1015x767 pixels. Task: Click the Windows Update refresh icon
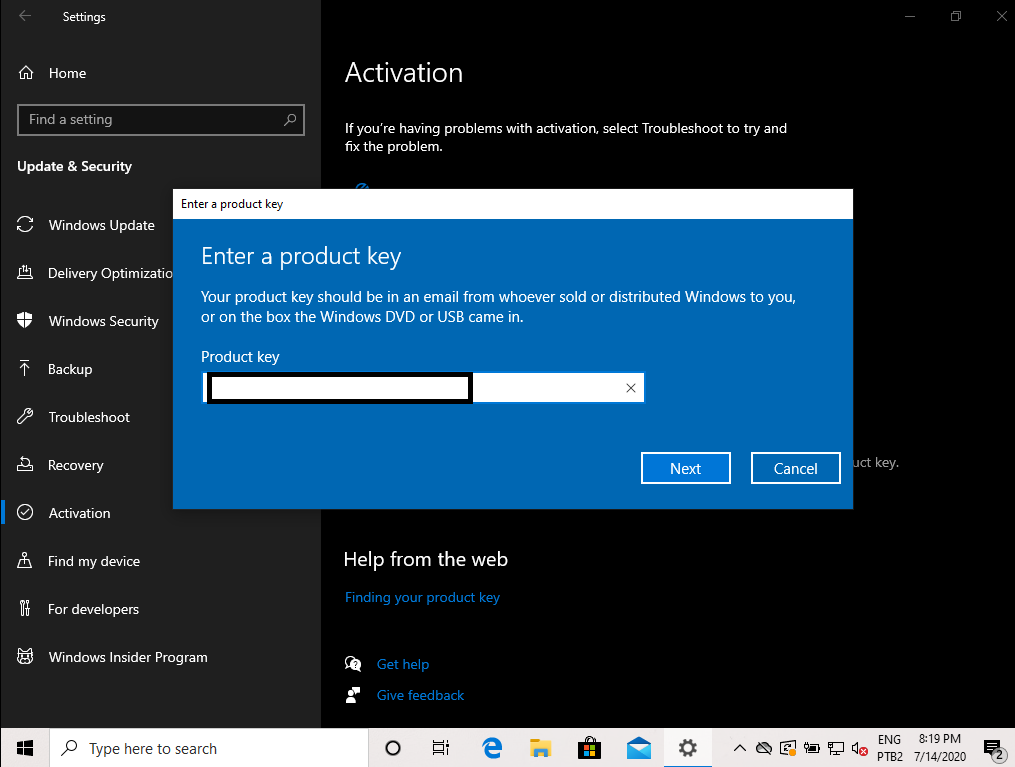[25, 225]
